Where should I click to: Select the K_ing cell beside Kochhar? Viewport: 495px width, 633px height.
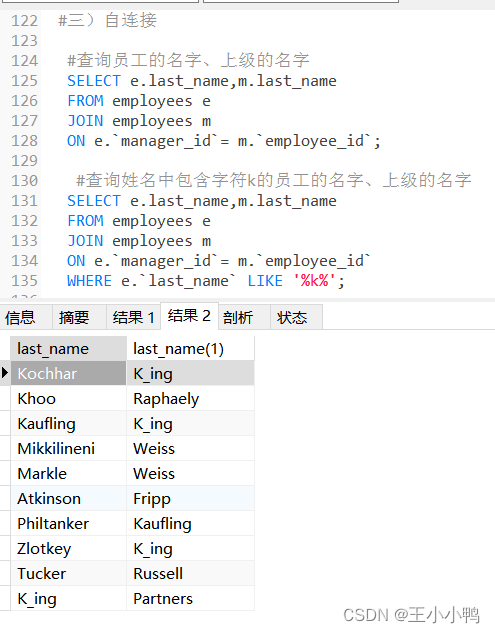pos(191,373)
